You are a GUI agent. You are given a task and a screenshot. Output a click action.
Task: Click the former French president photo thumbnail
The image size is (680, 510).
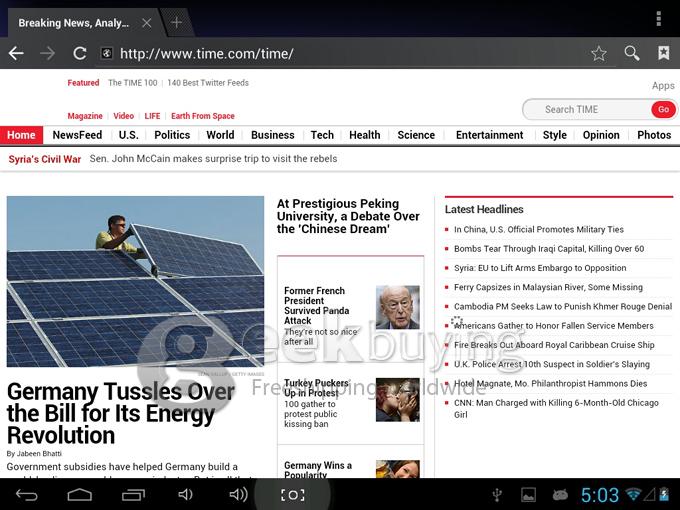coord(398,307)
